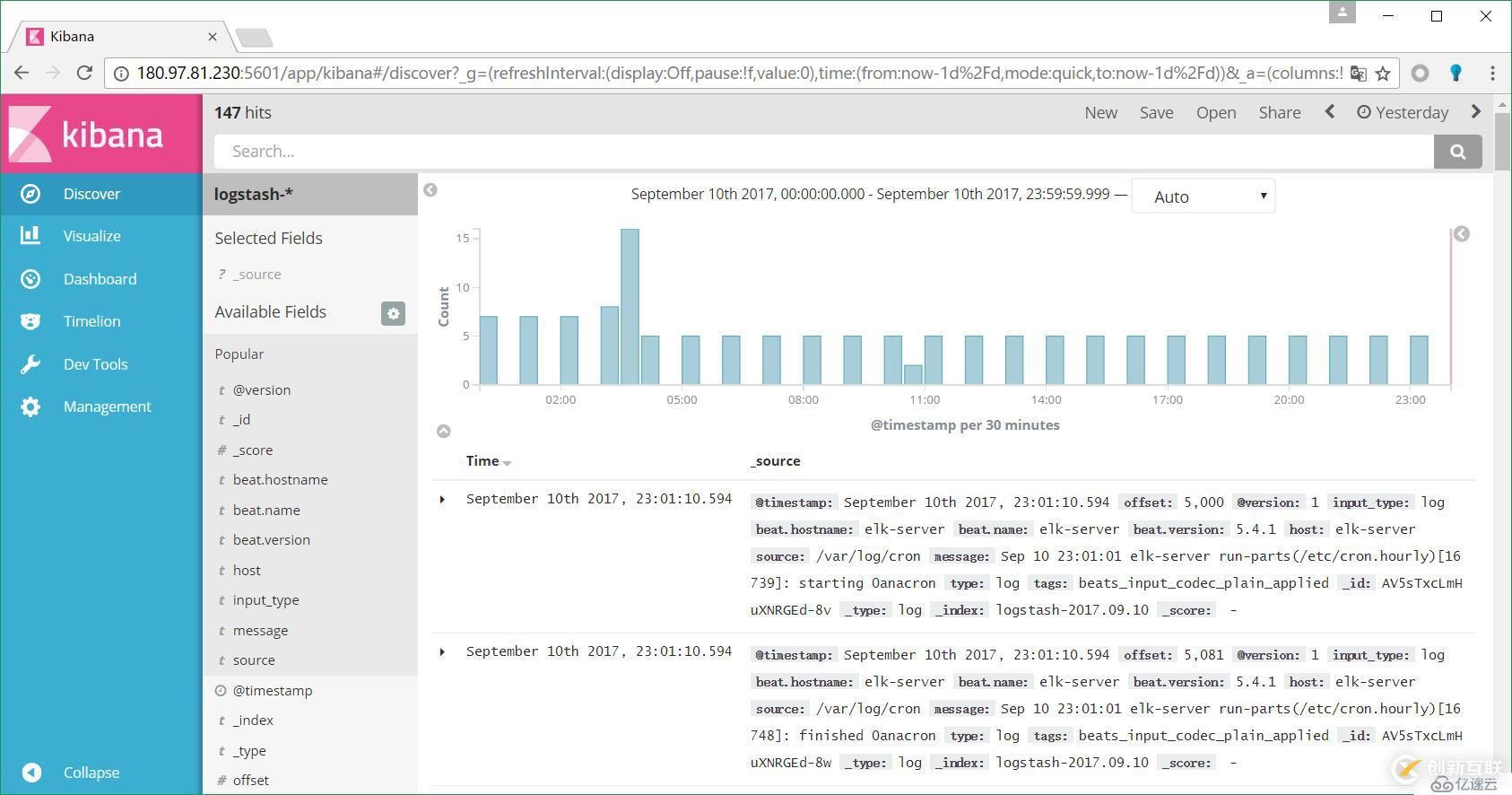The image size is (1512, 795).
Task: Click Save in the top menu
Action: click(1157, 112)
